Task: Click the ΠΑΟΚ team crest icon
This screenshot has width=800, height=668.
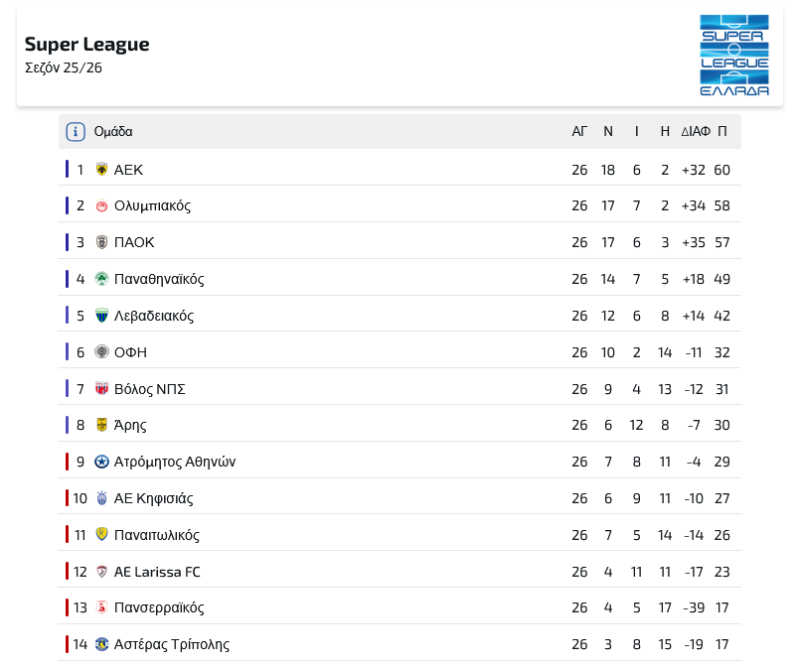Action: point(101,242)
